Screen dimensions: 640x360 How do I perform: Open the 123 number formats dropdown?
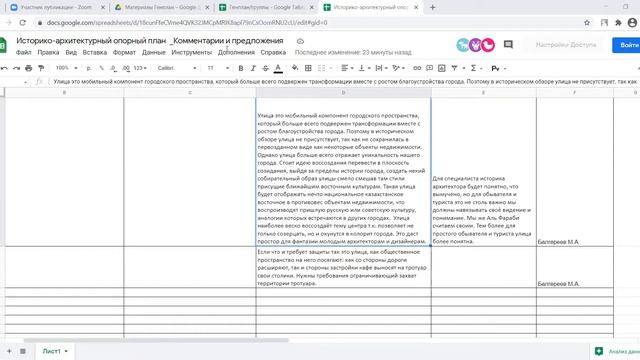pyautogui.click(x=140, y=68)
